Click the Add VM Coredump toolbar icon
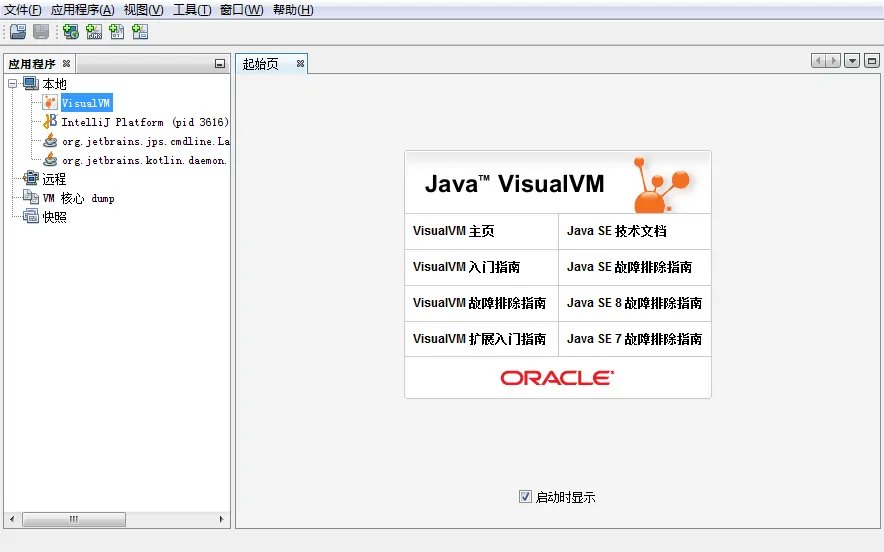The height and width of the screenshot is (552, 884). tap(117, 32)
